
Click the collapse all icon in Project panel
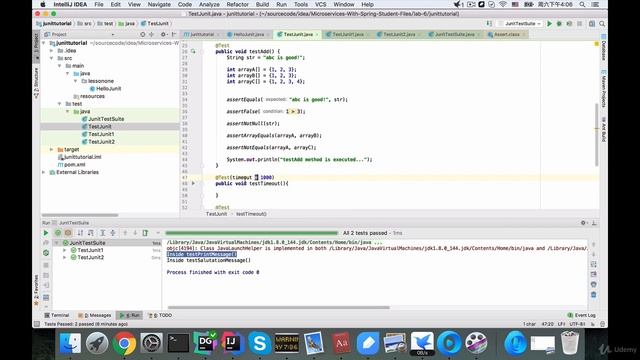click(151, 34)
